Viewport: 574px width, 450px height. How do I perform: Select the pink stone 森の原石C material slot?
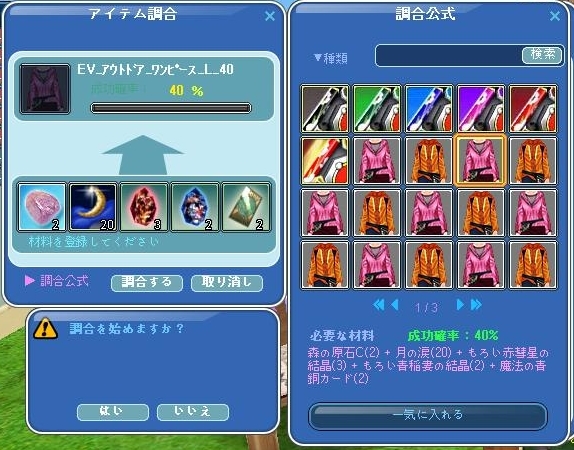click(x=42, y=207)
